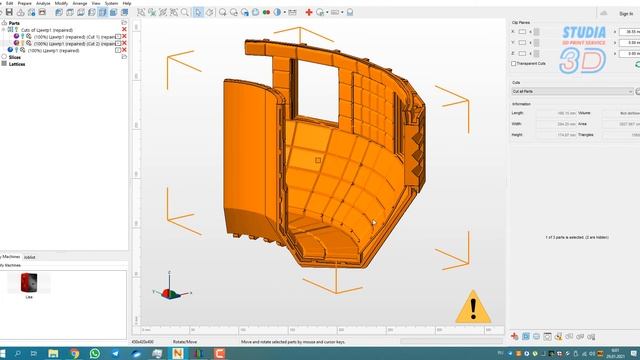Open the System menu
640x360 pixels.
[x=111, y=3]
